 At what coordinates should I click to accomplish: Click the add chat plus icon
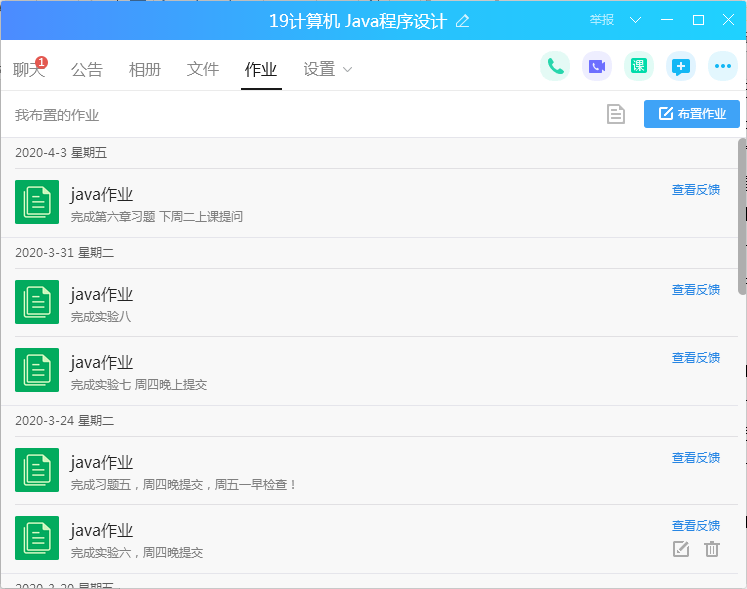(681, 67)
